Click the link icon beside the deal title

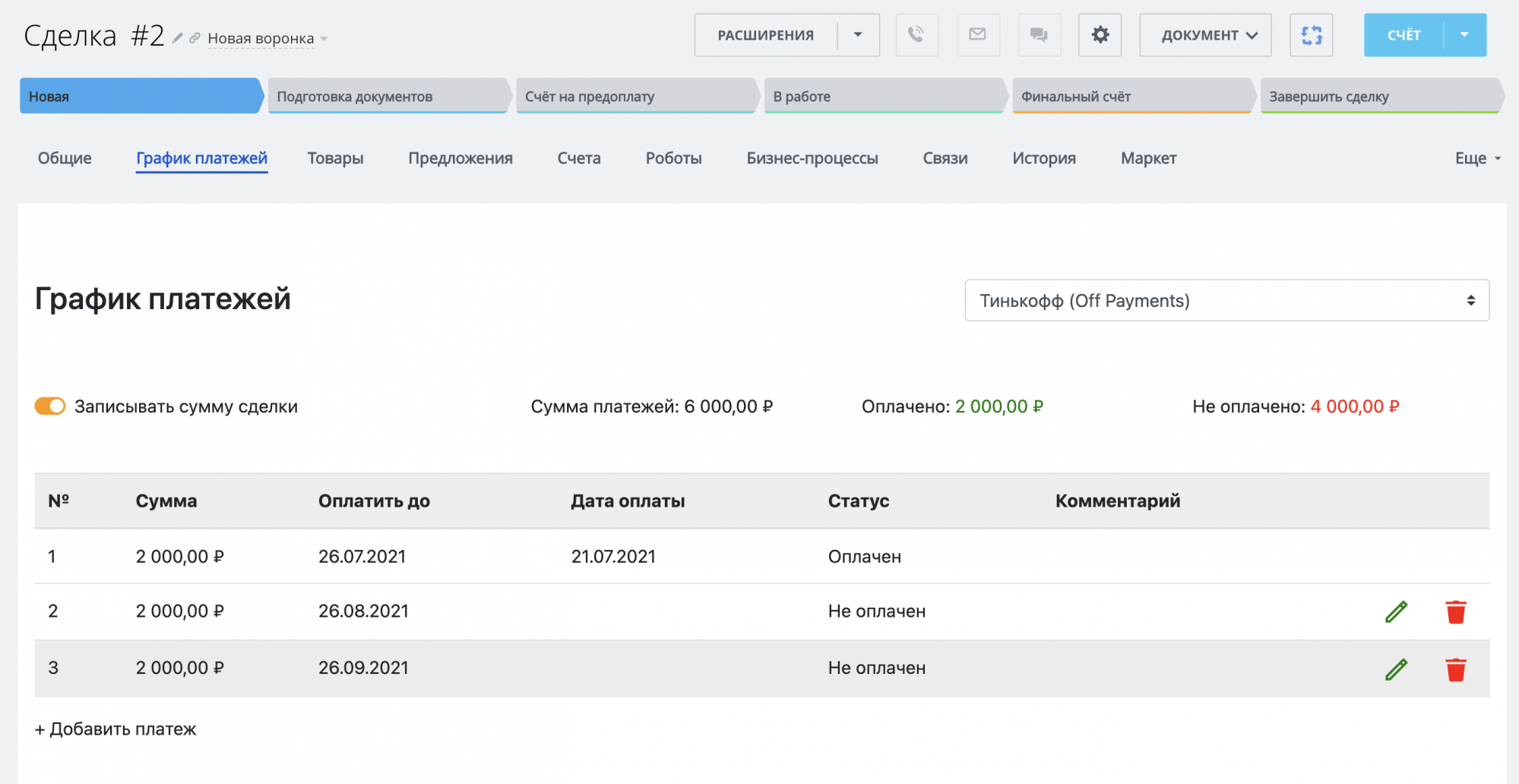195,37
